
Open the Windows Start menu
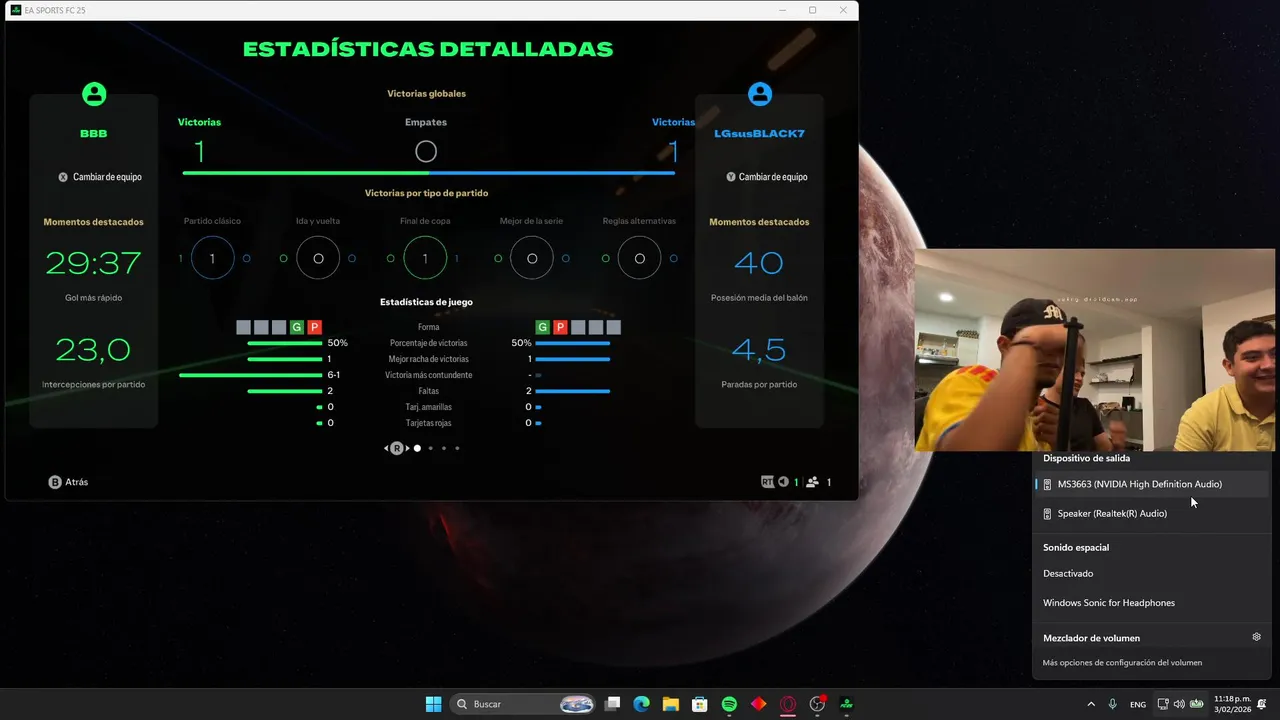[x=433, y=704]
